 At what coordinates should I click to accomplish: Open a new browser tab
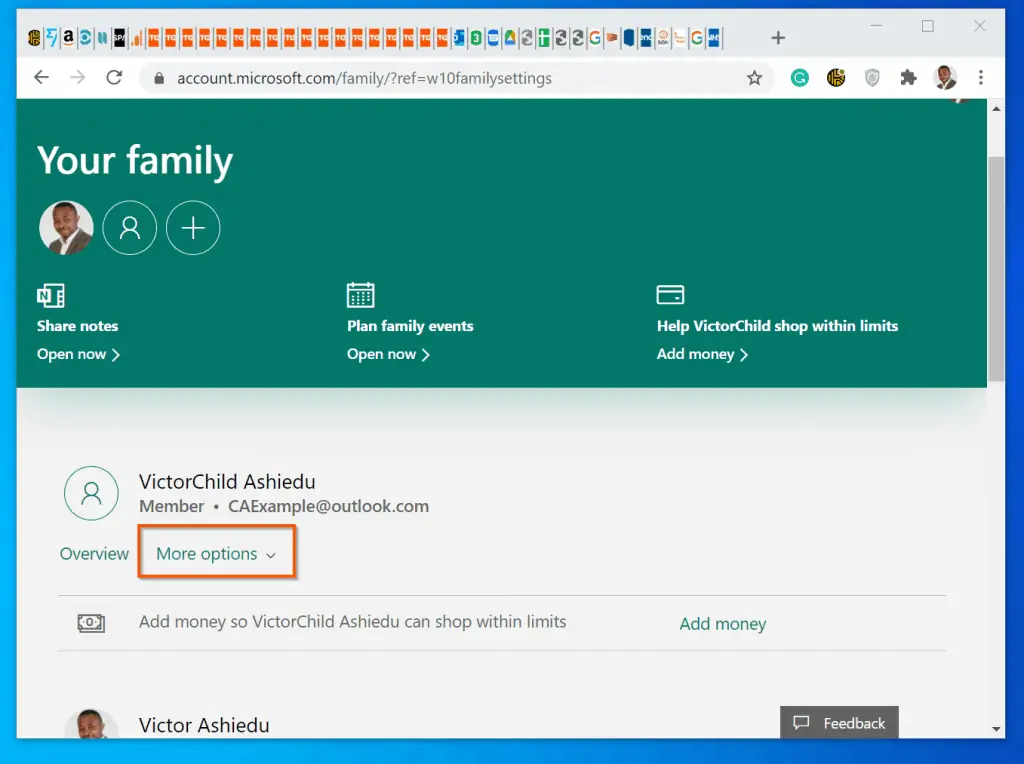click(x=778, y=38)
